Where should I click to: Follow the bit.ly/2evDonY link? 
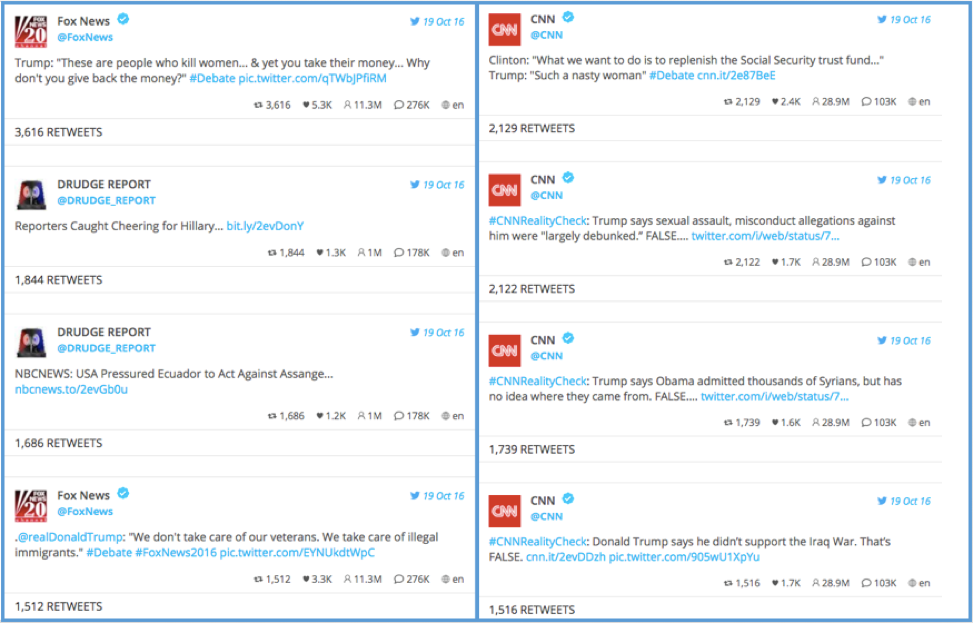[x=265, y=226]
